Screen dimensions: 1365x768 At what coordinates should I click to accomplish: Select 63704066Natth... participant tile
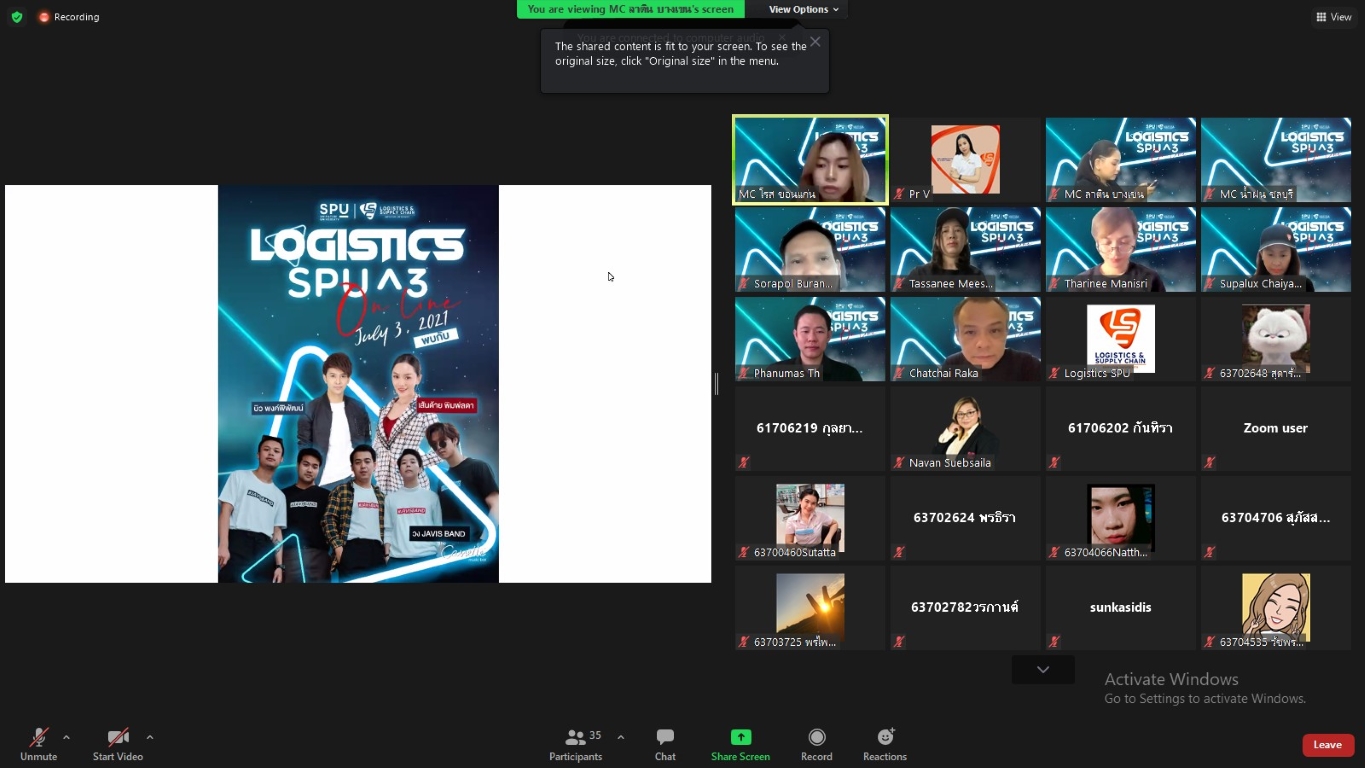point(1121,518)
